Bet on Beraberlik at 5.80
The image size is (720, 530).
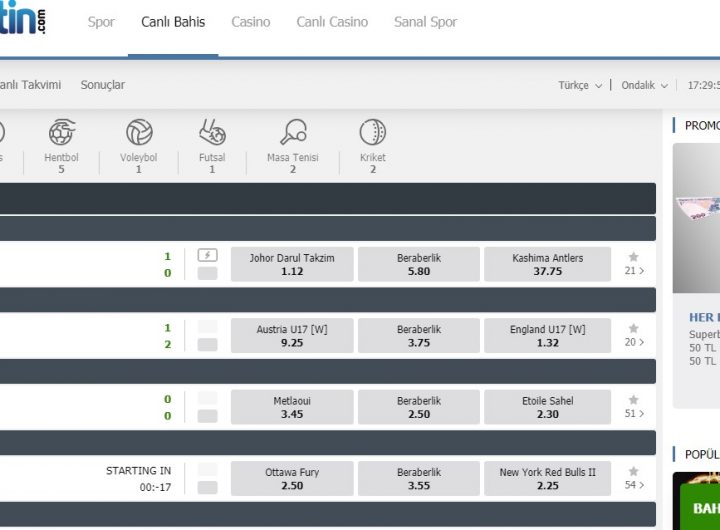pos(419,264)
